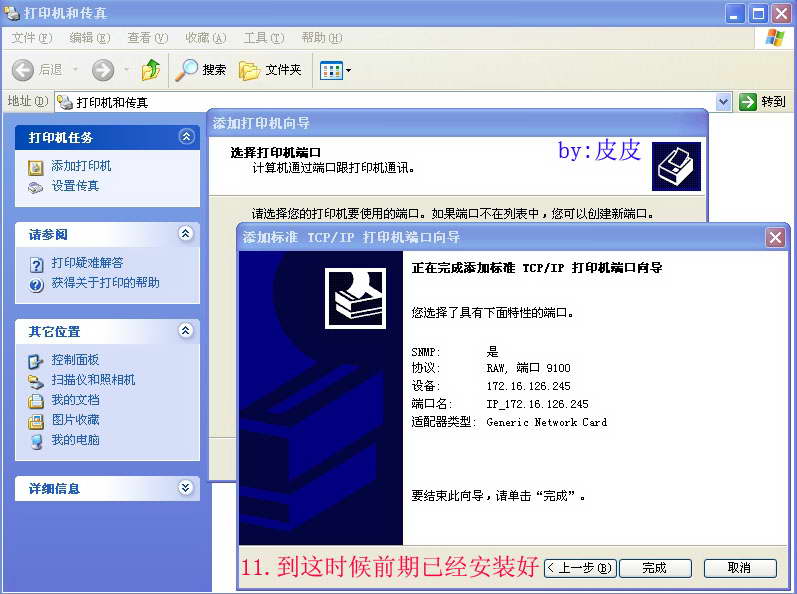Click the 设置传真 fax icon
The image size is (797, 594).
coord(36,187)
